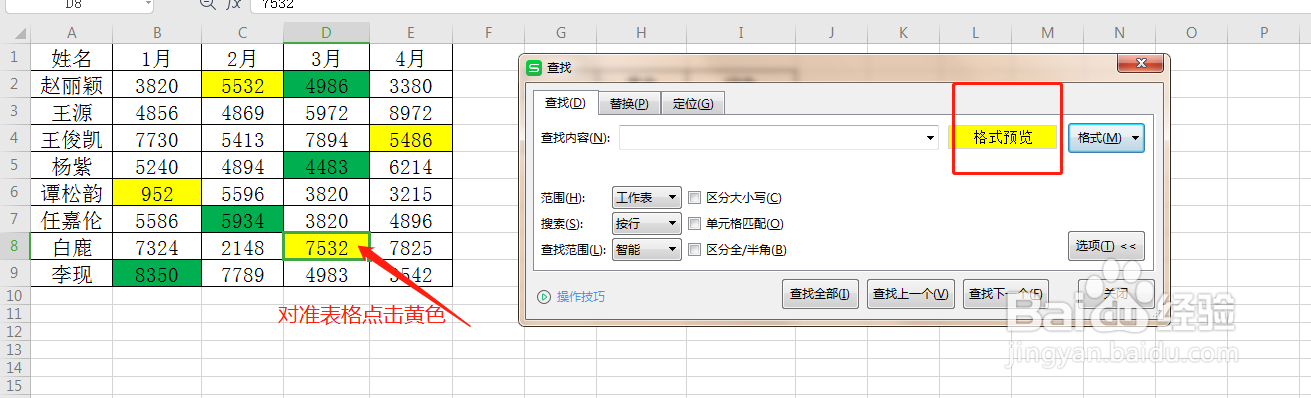Click the cell with 2148
Viewport: 1311px width, 398px height.
pyautogui.click(x=241, y=247)
